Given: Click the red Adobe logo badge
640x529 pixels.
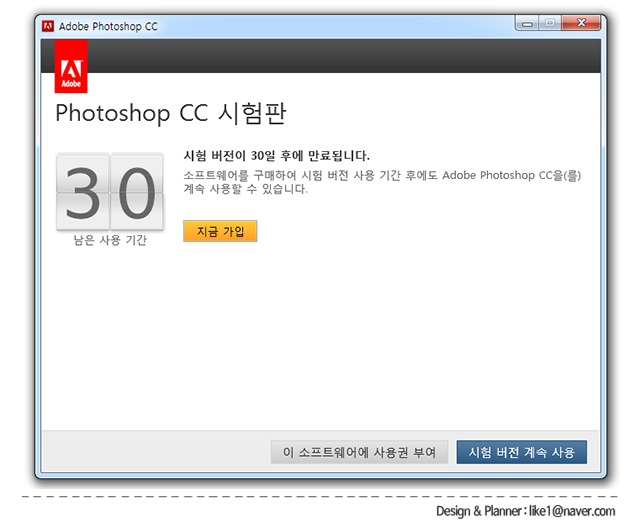Looking at the screenshot, I should tap(71, 66).
